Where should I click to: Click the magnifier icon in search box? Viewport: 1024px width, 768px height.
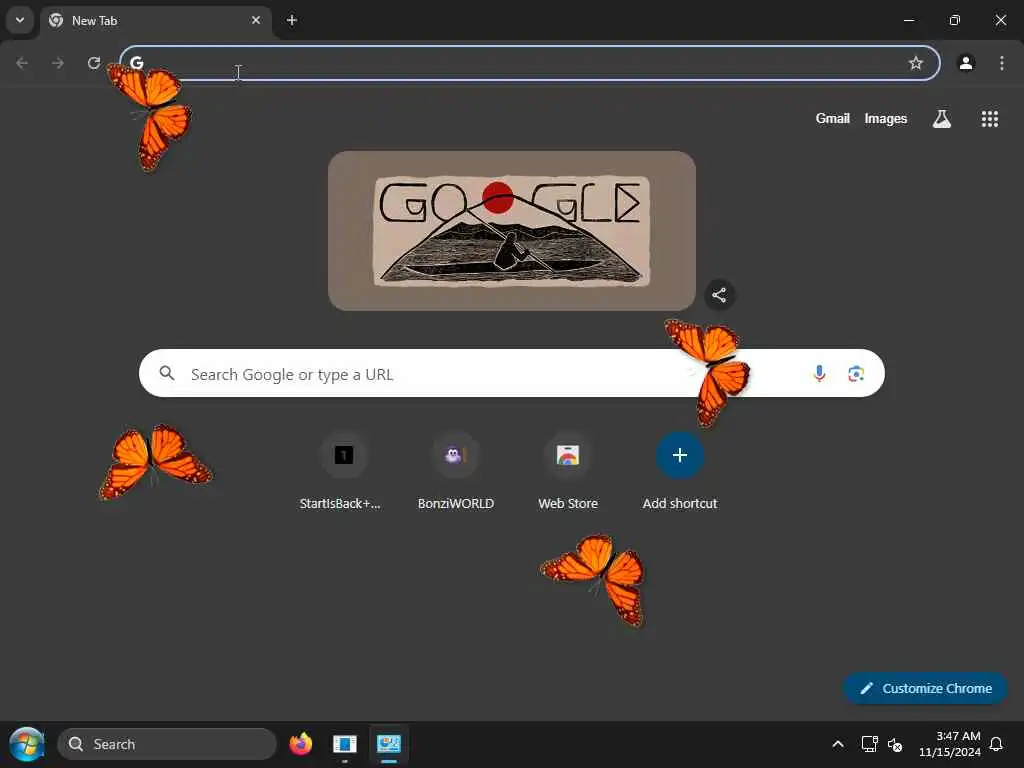coord(167,373)
